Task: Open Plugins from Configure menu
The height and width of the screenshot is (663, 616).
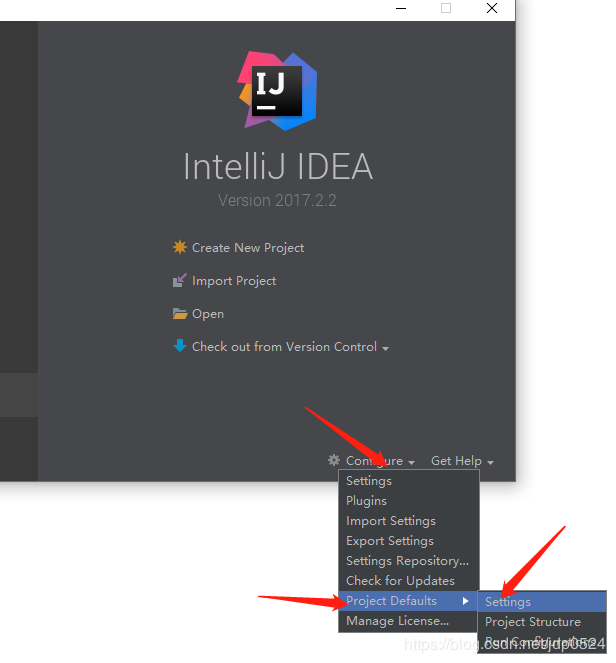Action: [x=409, y=501]
